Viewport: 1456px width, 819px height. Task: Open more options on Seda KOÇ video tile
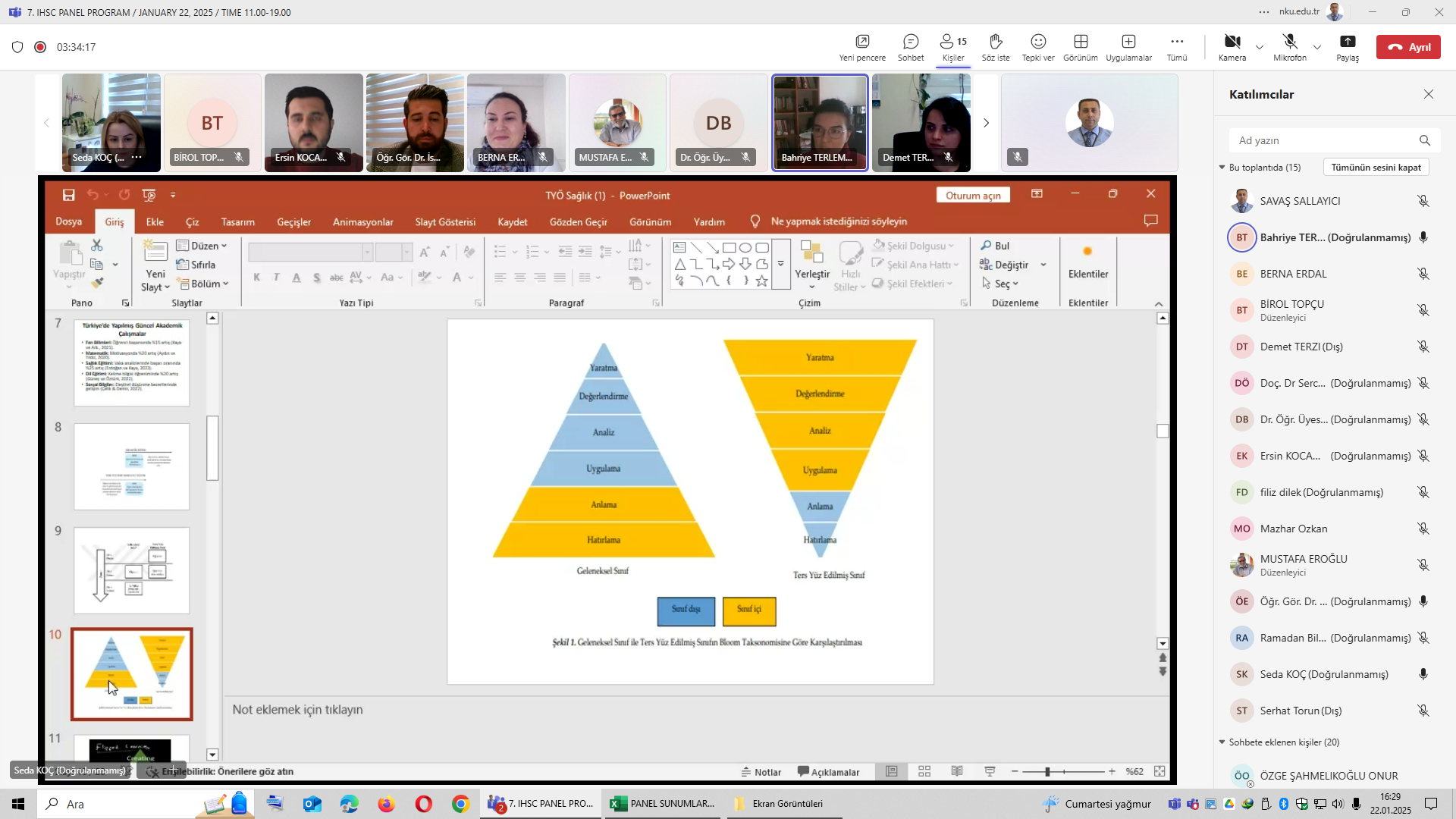click(x=136, y=157)
